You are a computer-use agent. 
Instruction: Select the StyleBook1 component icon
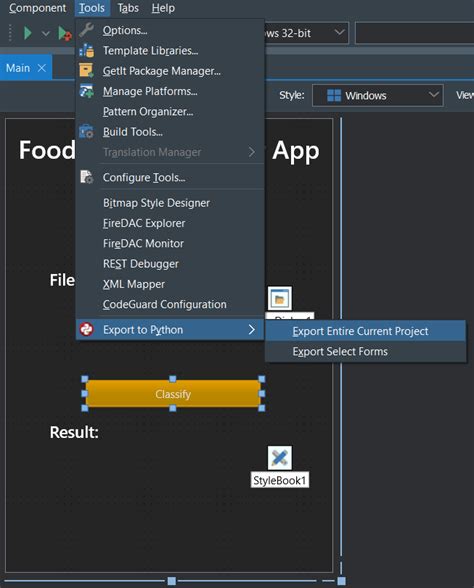coord(280,458)
